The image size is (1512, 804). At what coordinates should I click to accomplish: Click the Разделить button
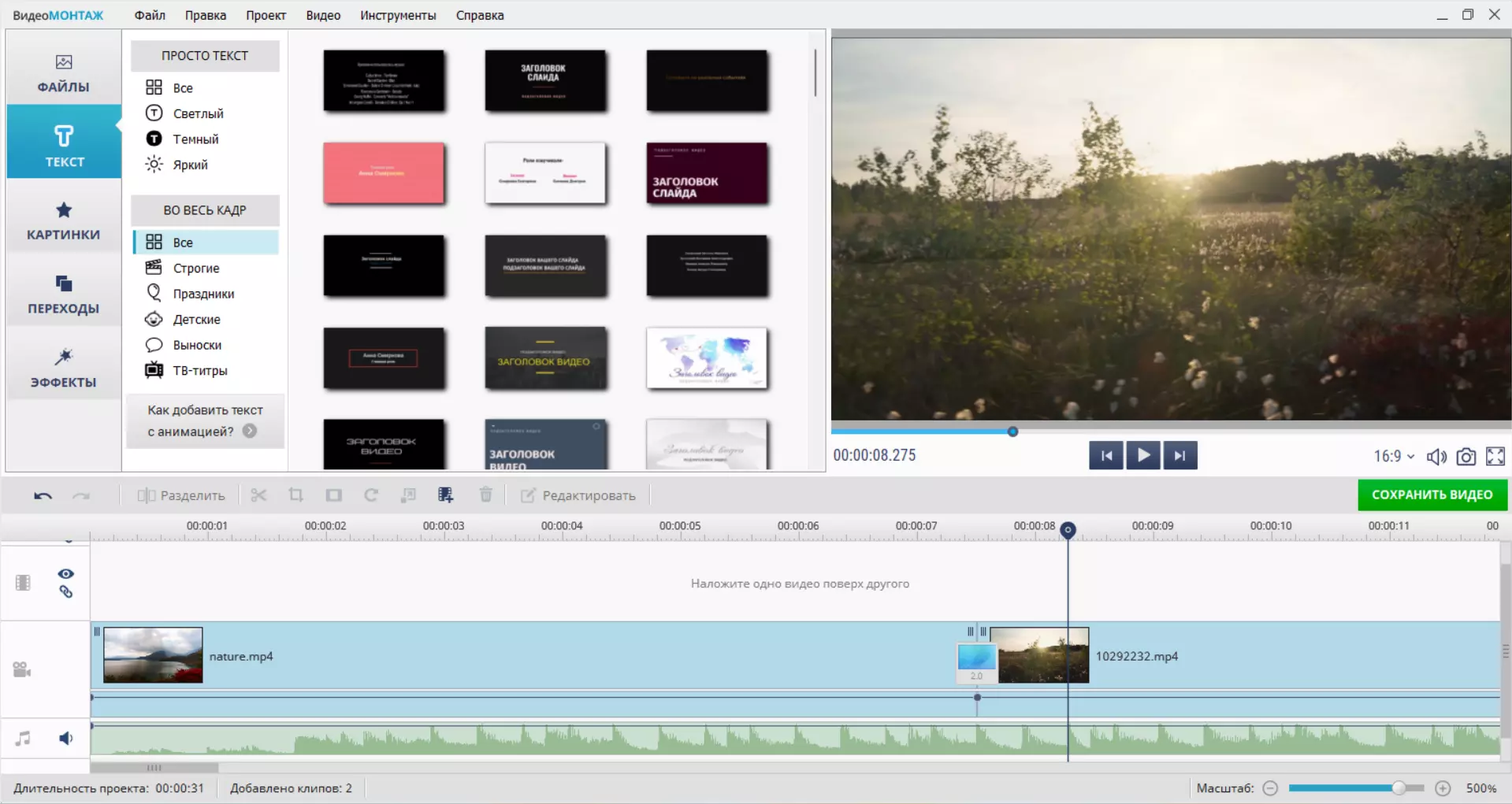[x=182, y=495]
